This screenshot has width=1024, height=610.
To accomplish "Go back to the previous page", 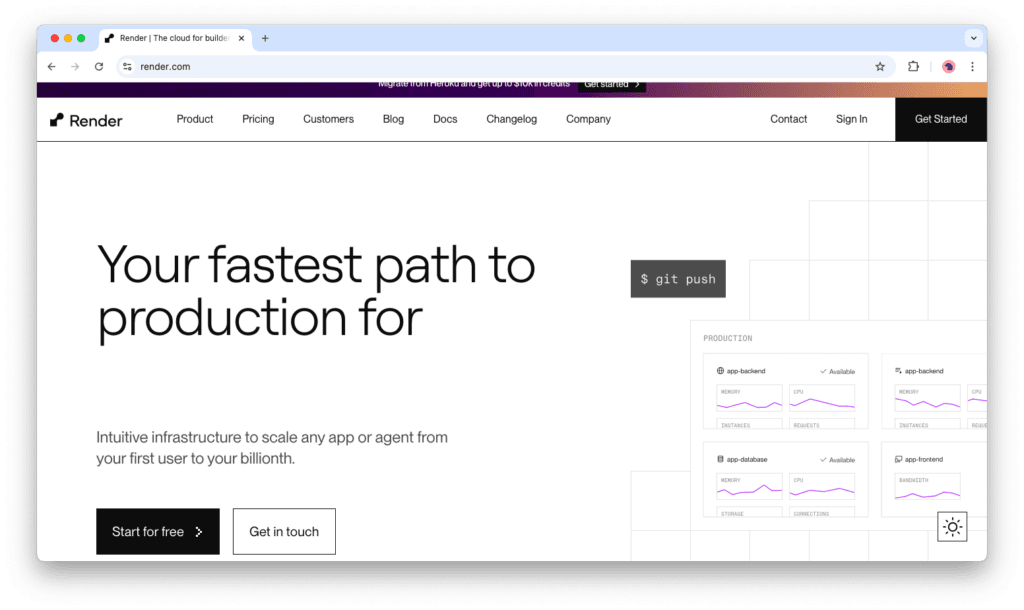I will pos(52,67).
